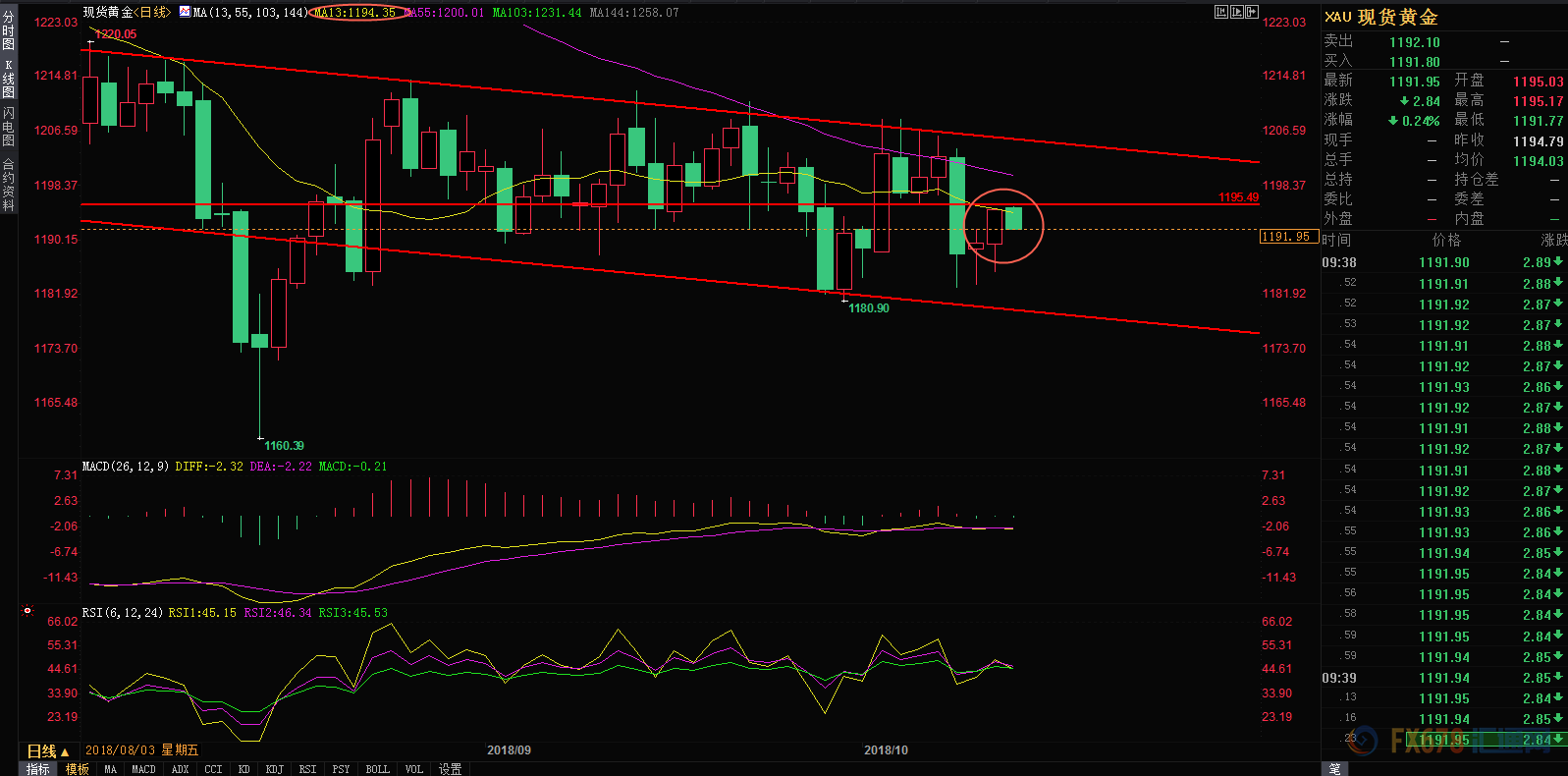Open the 分时图 view in left sidebar

tap(9, 30)
